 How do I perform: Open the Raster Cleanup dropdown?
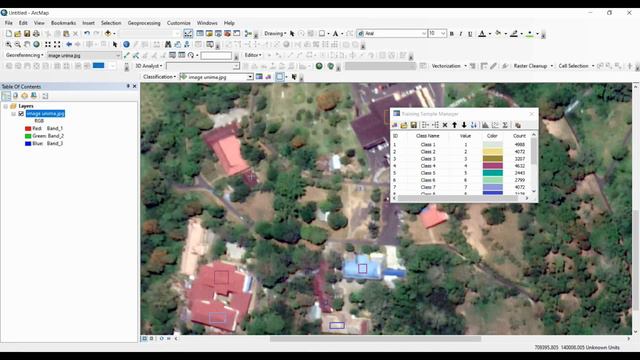(533, 66)
